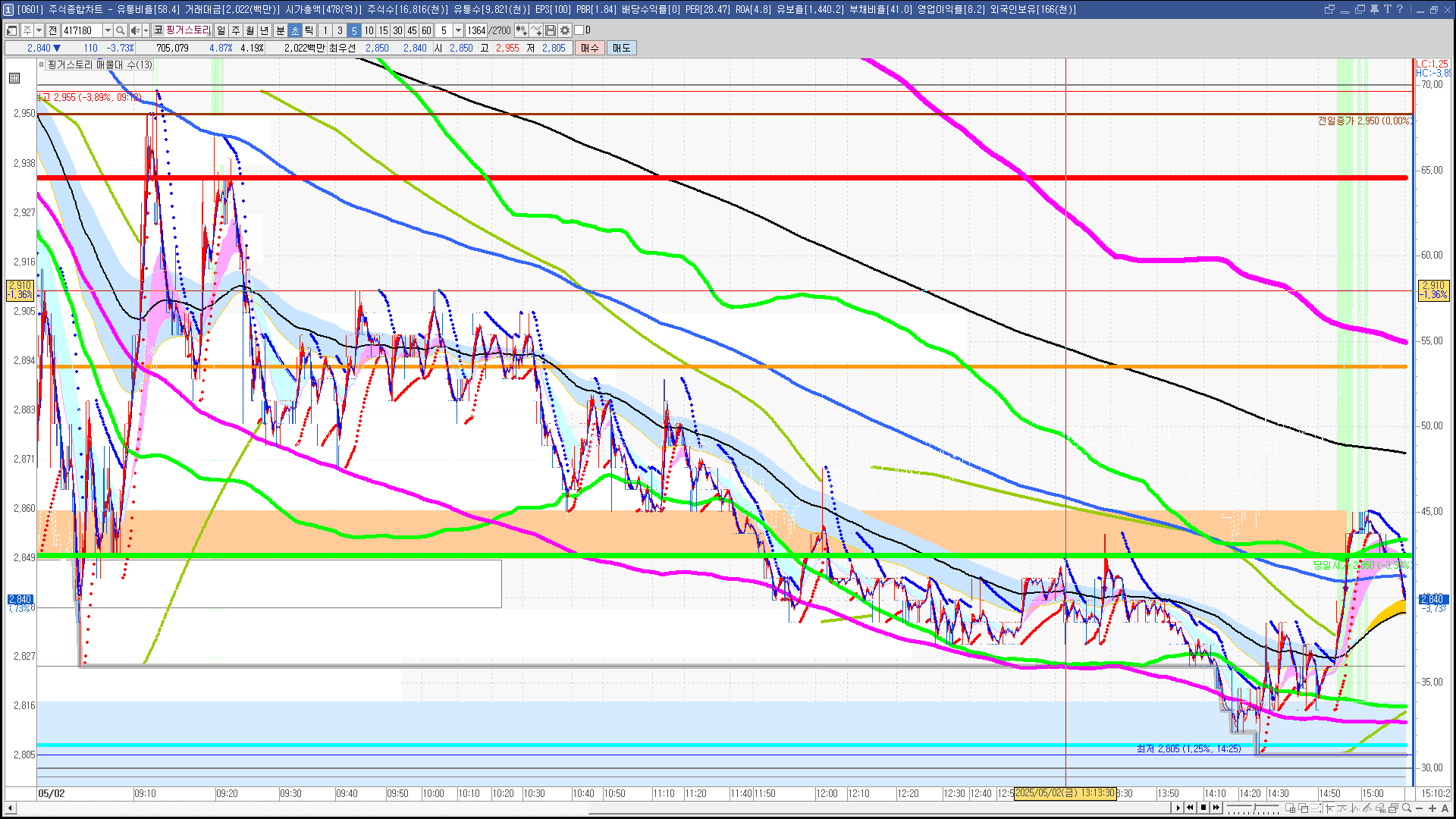Click the 매도 sell button
Viewport: 1456px width, 819px height.
[621, 48]
